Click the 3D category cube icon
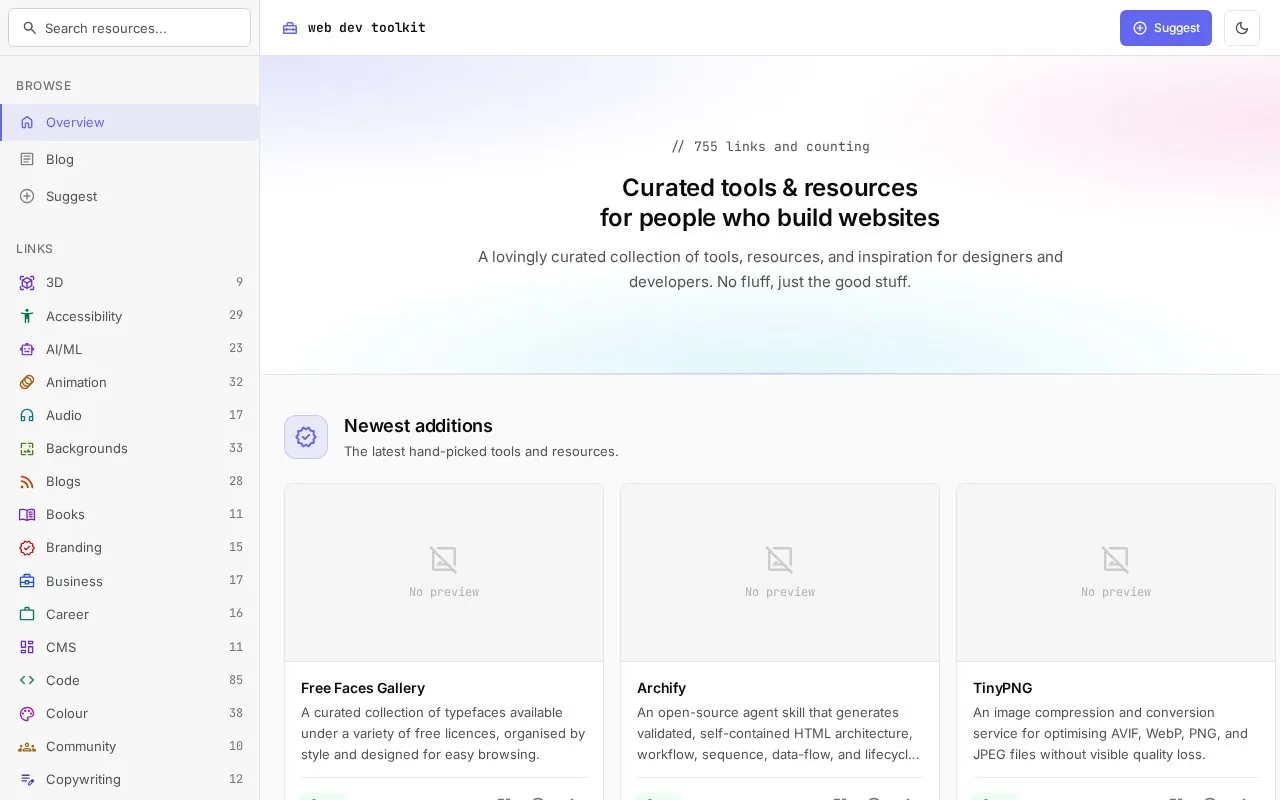Screen dimensions: 1280x800 click(x=27, y=283)
